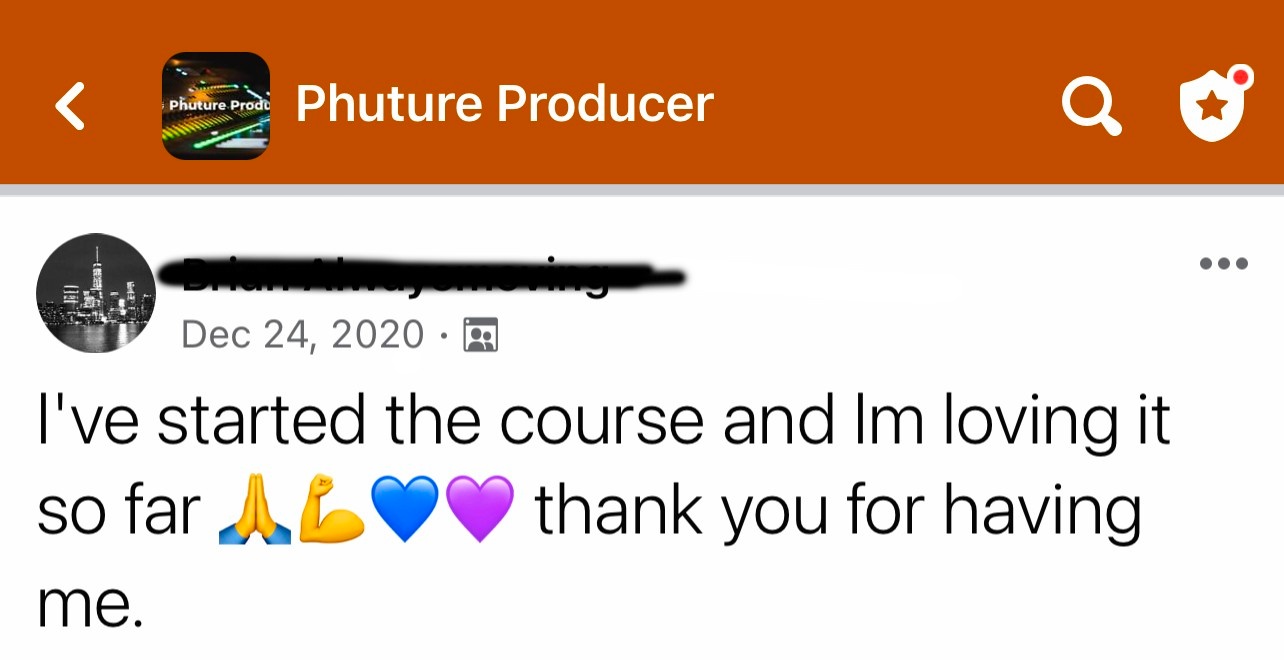This screenshot has height=660, width=1284.
Task: Open the Phuture Producer group thumbnail
Action: tap(216, 106)
